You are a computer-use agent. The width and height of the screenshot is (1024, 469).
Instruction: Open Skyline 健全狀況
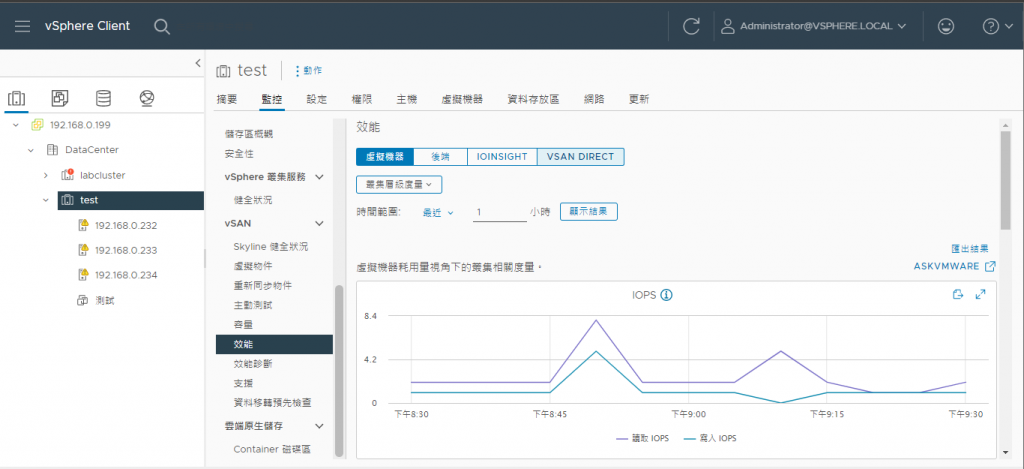tap(270, 247)
